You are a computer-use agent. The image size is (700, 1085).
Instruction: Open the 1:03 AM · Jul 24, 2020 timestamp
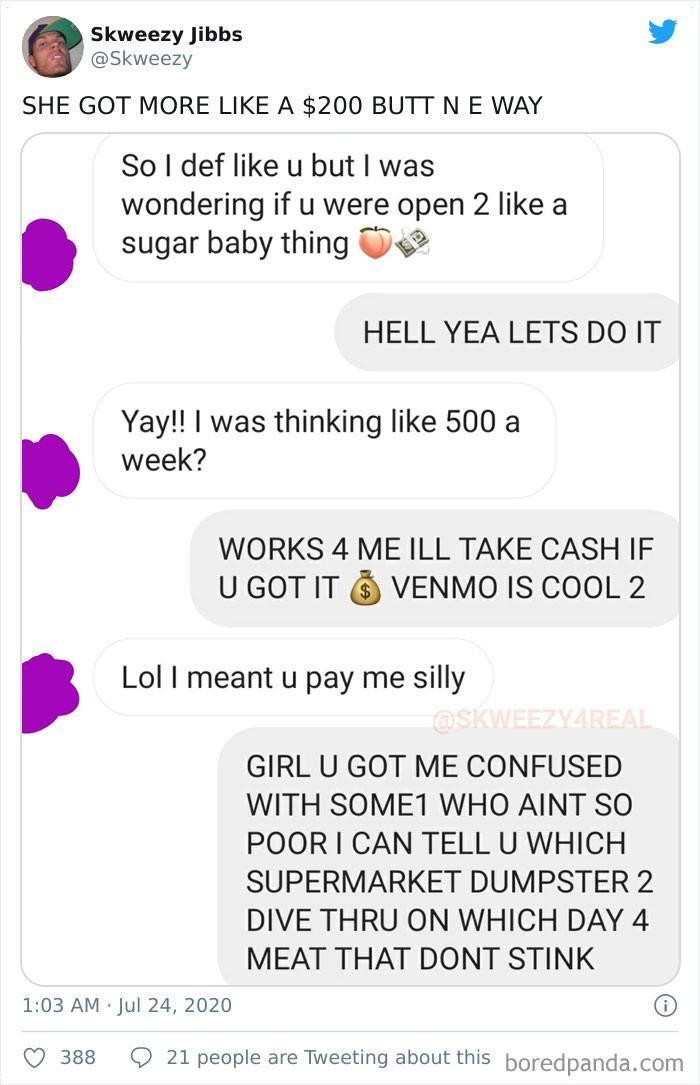(127, 1005)
